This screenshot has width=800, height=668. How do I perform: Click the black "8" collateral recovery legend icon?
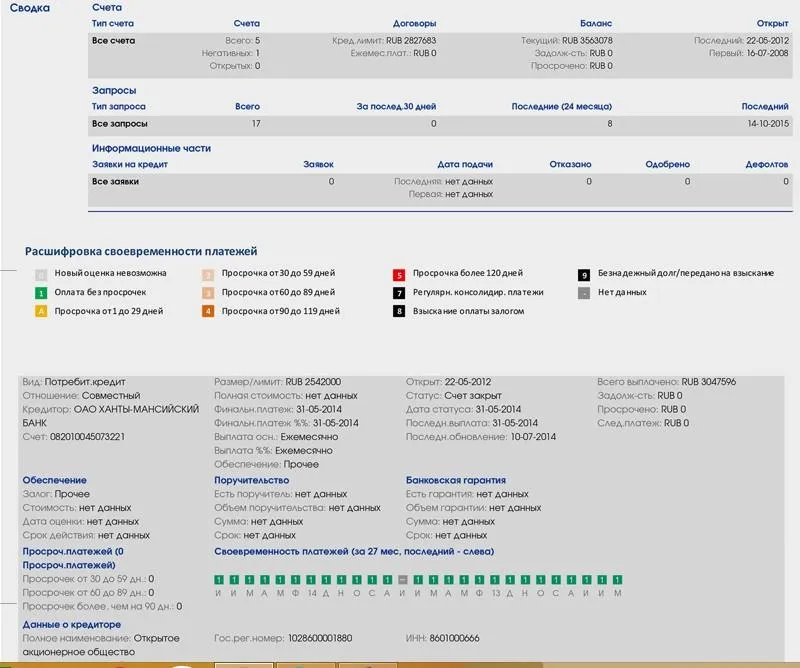point(398,311)
